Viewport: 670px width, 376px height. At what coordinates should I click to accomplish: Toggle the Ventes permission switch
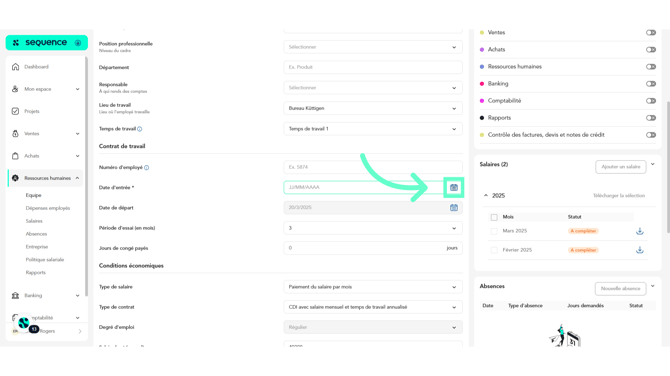650,32
